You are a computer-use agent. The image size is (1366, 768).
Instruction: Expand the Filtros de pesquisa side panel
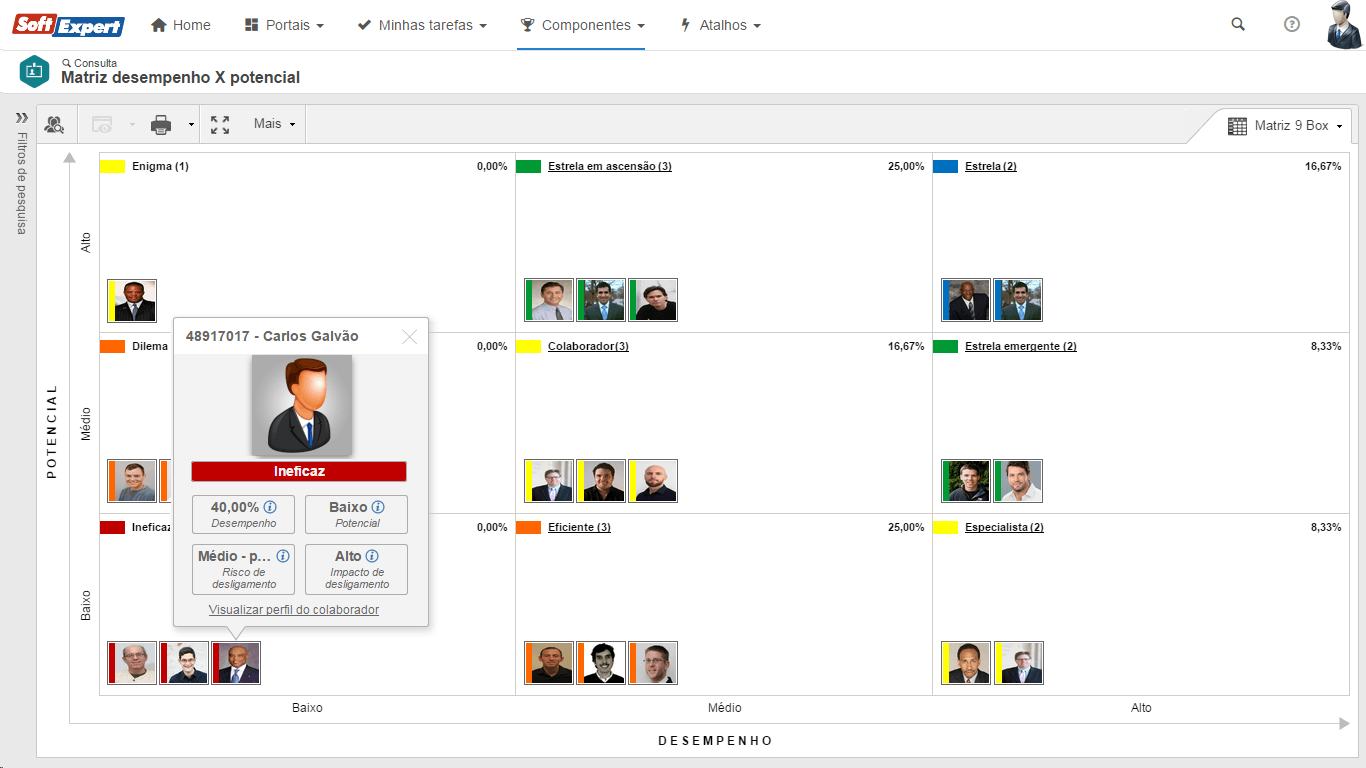tap(22, 118)
